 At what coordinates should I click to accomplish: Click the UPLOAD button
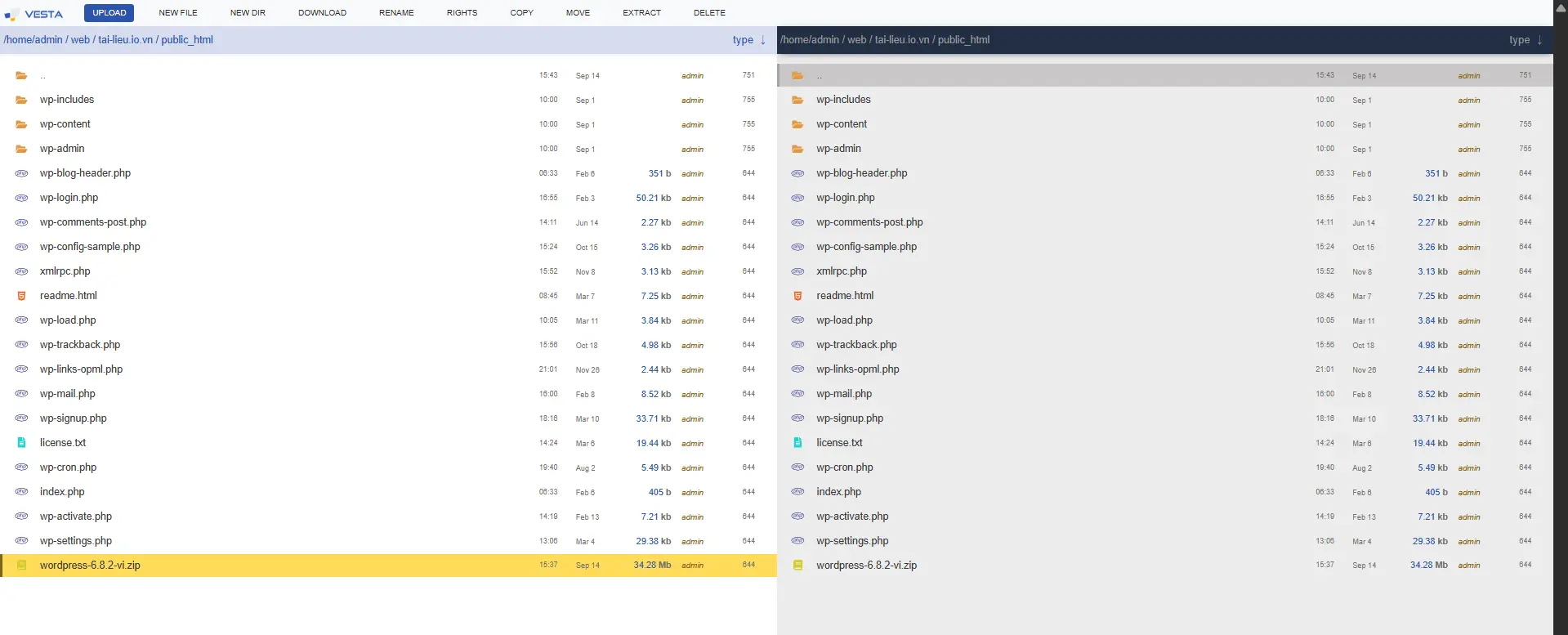point(109,13)
